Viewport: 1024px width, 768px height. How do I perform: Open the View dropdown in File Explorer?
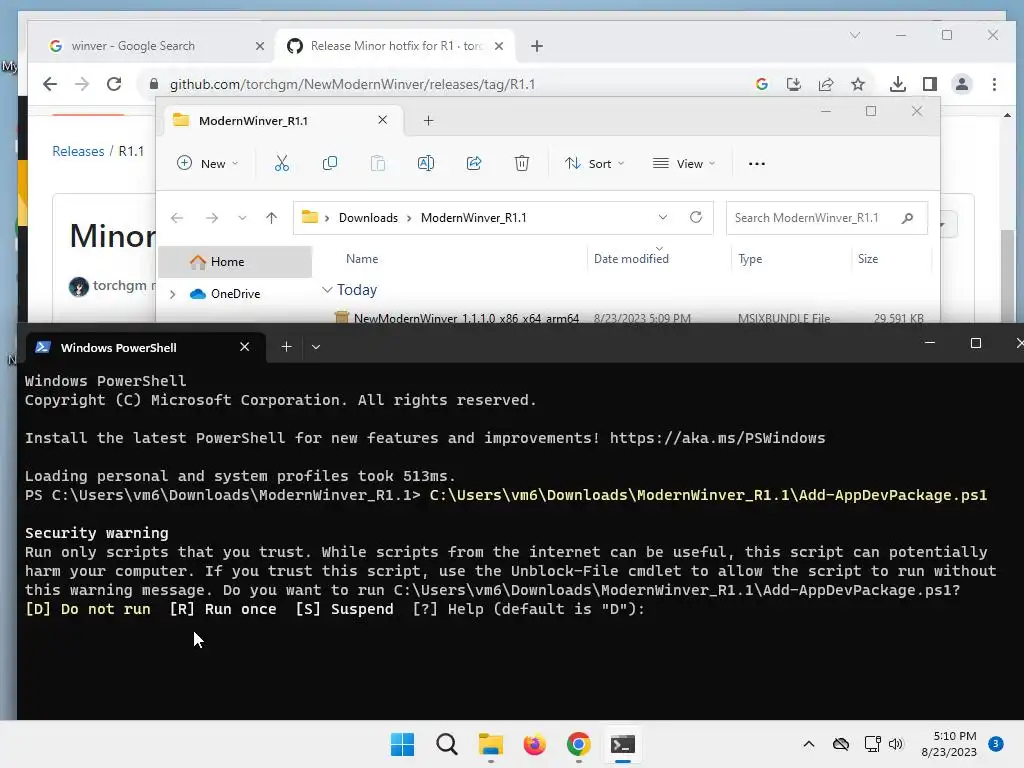click(684, 163)
